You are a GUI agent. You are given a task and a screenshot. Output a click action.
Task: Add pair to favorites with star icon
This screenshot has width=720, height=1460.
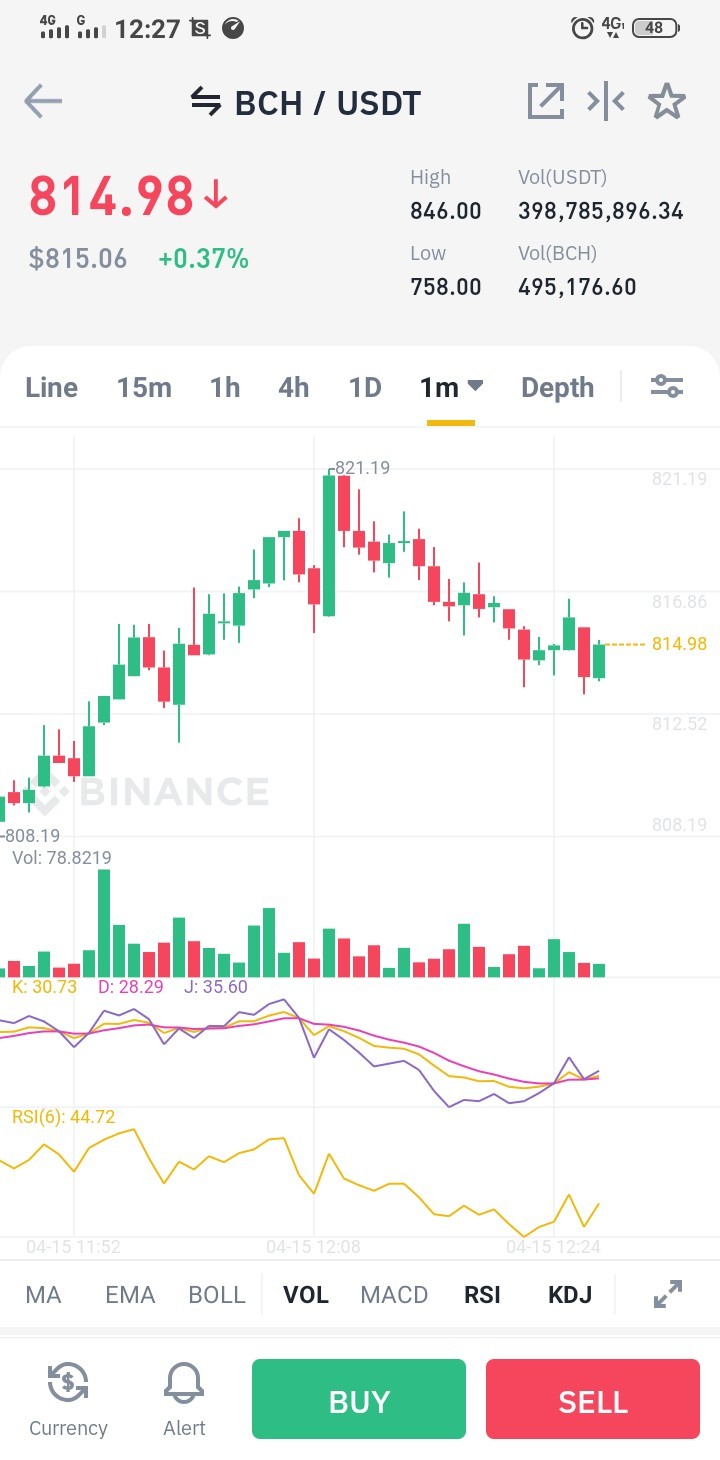pos(666,101)
